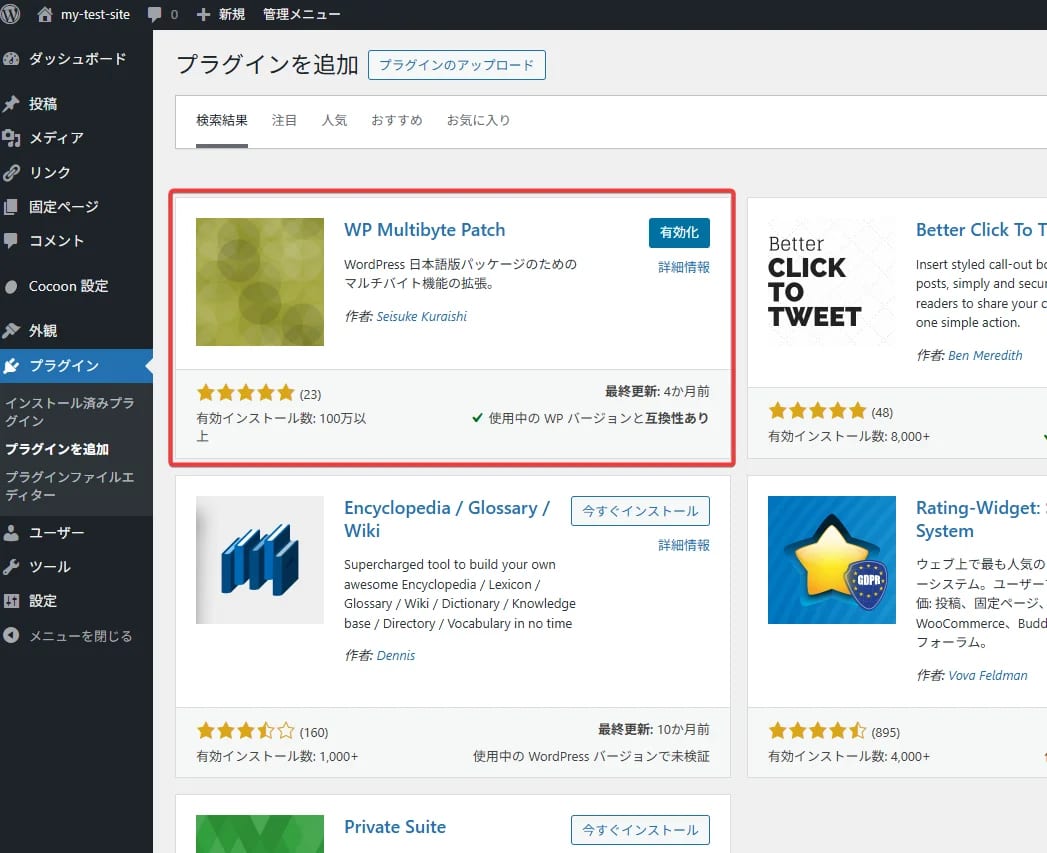Image resolution: width=1047 pixels, height=853 pixels.
Task: Click the 有効化 button for WP Multibyte Patch
Action: click(x=679, y=232)
